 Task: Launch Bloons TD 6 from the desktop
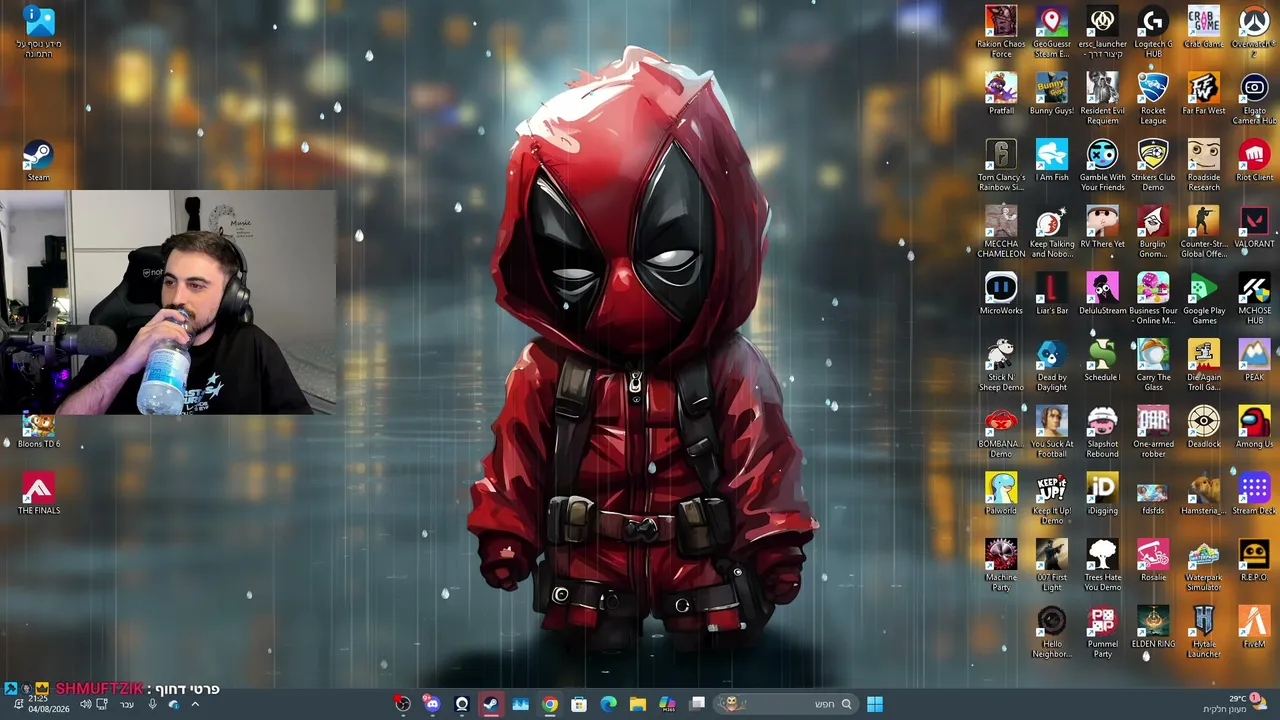[38, 431]
